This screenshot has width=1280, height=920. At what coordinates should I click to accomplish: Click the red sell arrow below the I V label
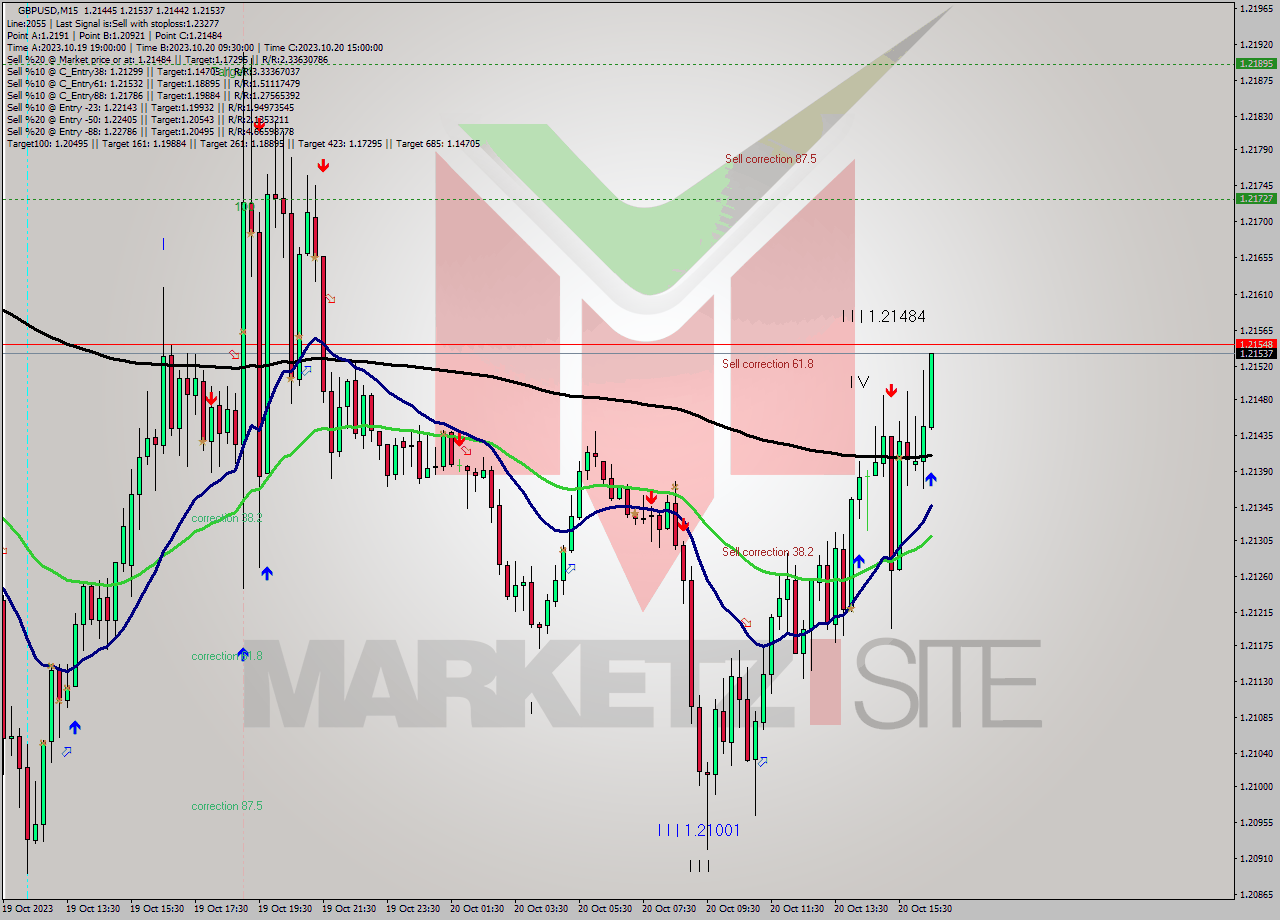pos(890,391)
